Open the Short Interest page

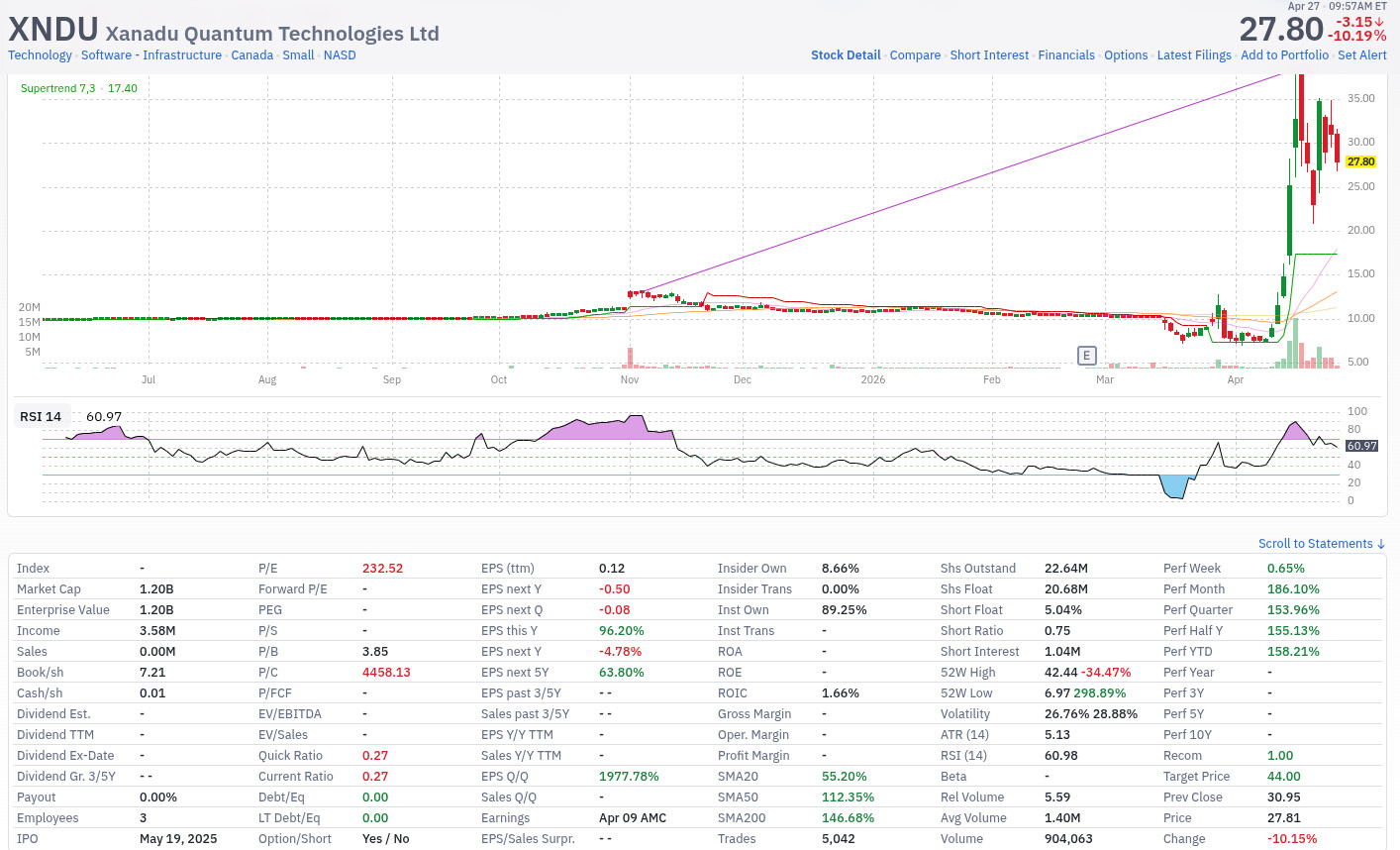(989, 55)
